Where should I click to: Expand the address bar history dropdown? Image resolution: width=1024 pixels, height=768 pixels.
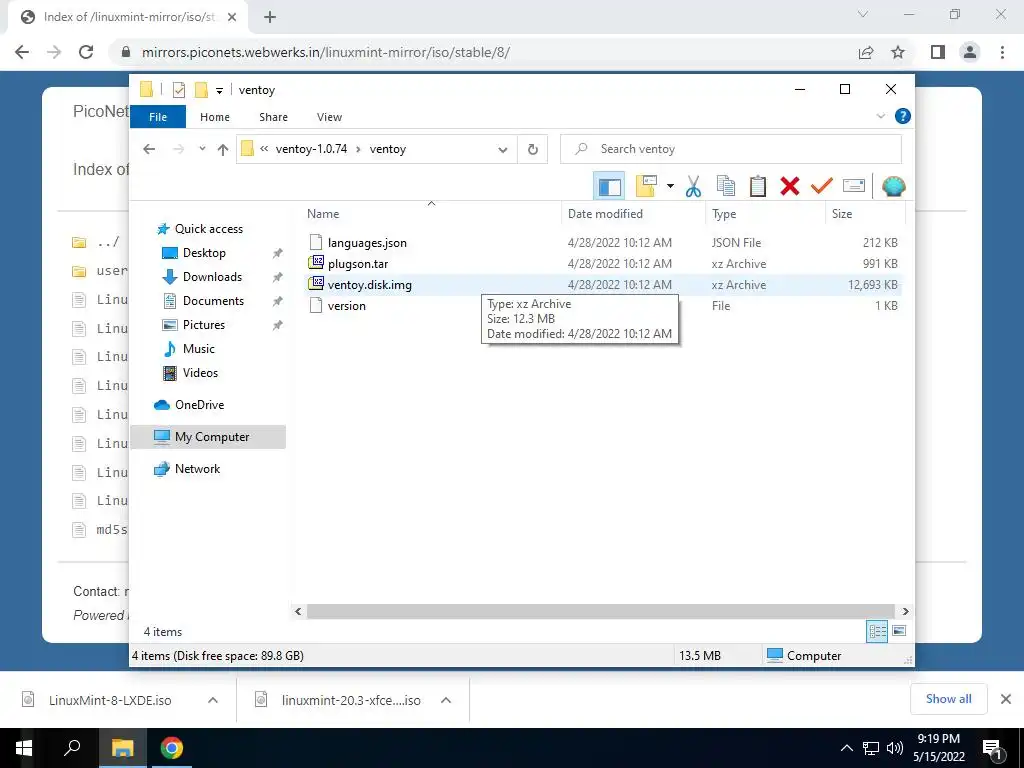502,150
